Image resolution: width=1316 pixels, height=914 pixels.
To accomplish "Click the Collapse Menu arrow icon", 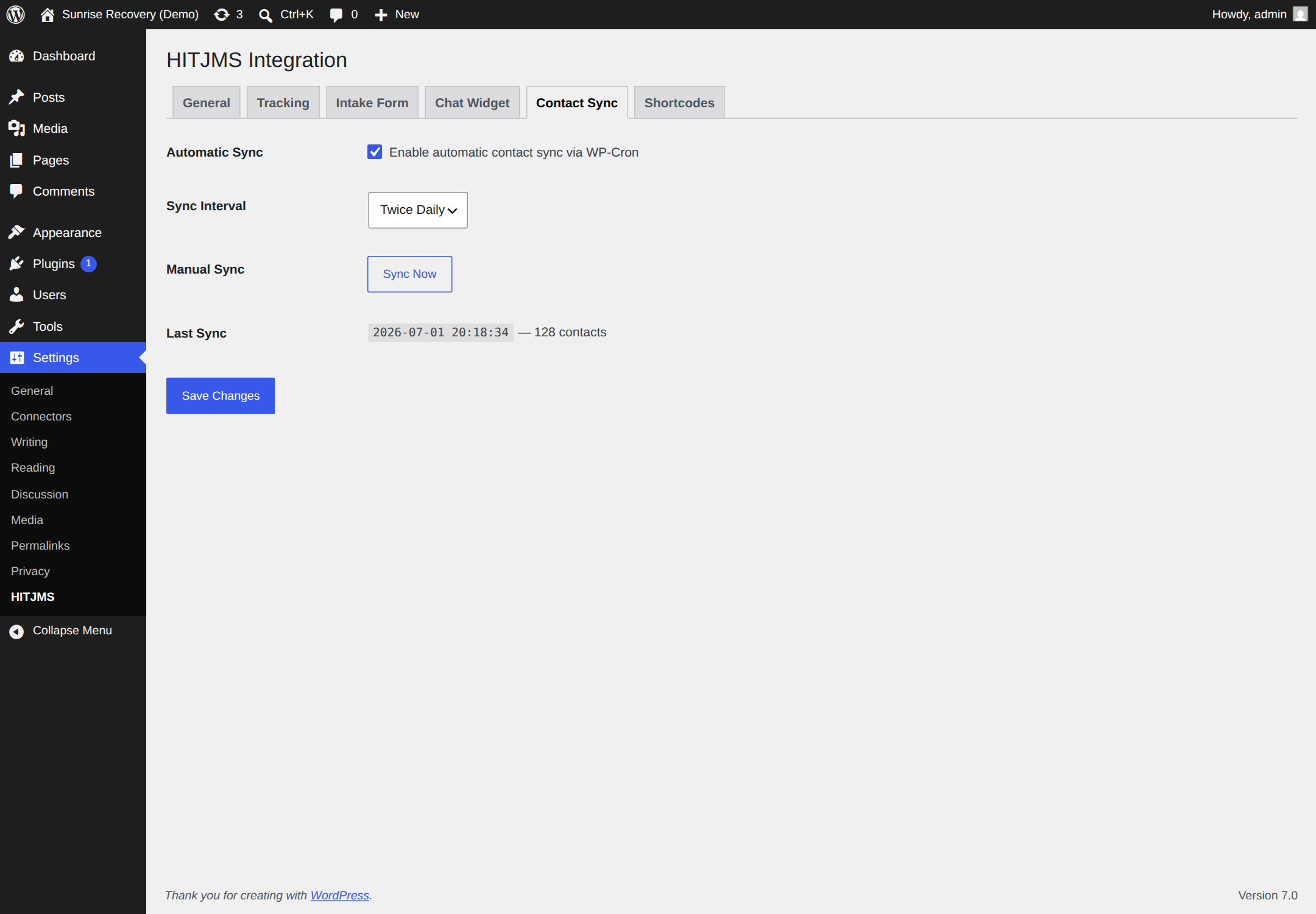I will (16, 631).
